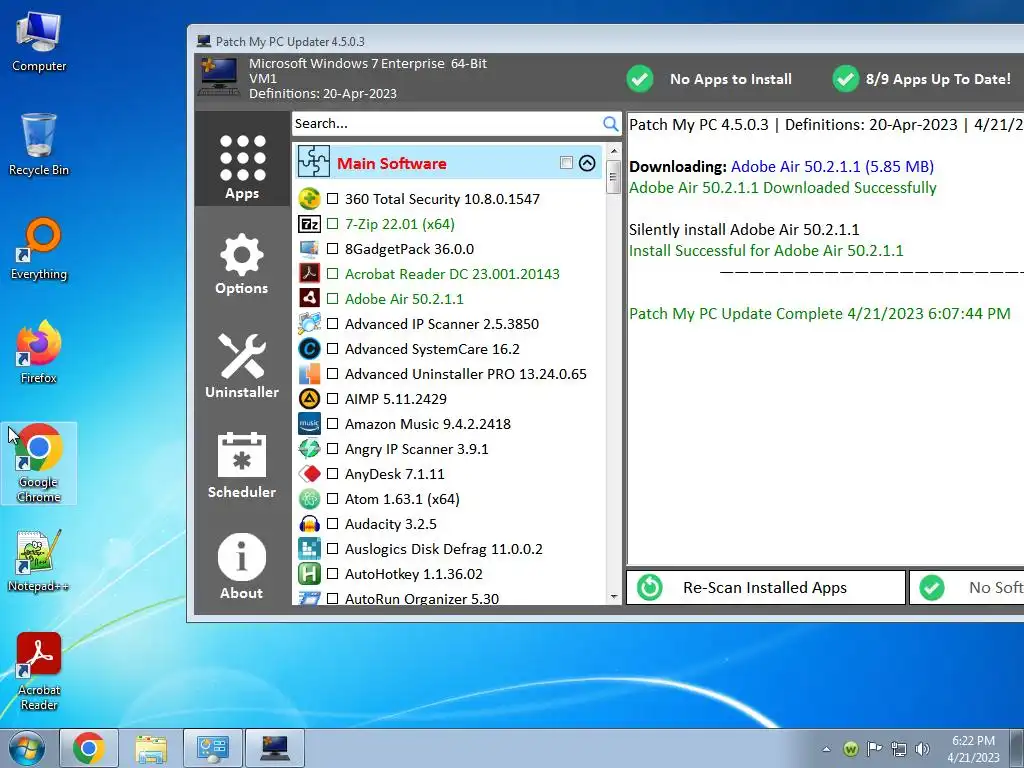Select Firefox desktop shortcut
Screen dimensions: 1024x768
tap(39, 353)
